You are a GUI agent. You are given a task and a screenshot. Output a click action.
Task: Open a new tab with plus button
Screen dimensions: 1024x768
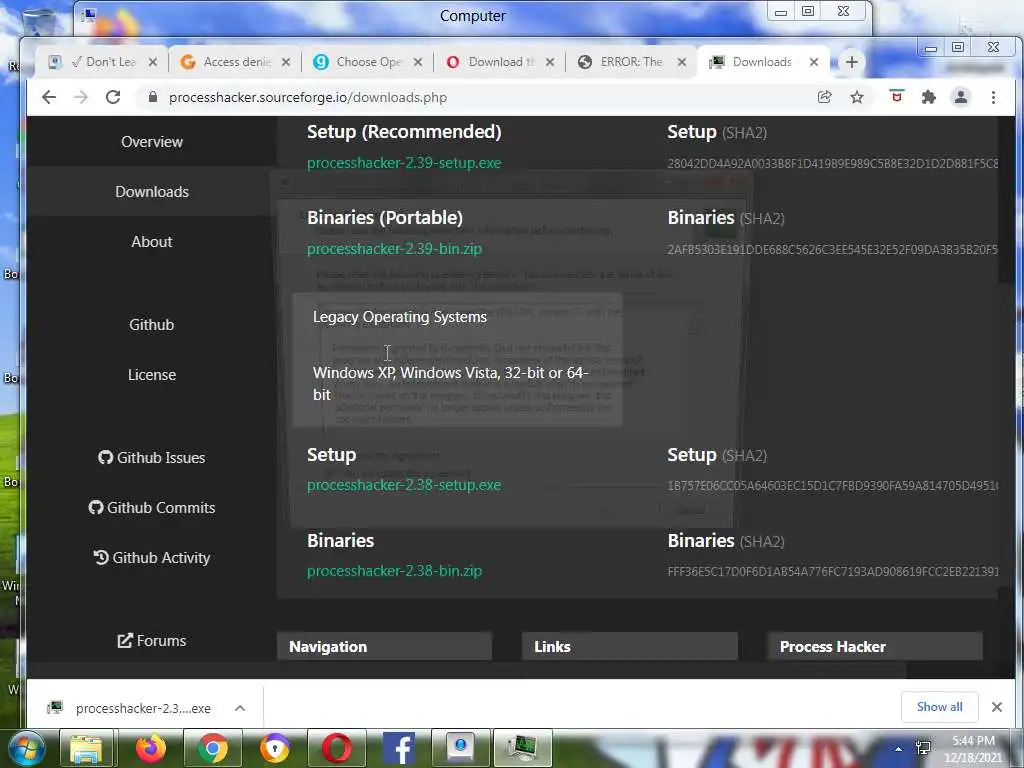(x=852, y=62)
